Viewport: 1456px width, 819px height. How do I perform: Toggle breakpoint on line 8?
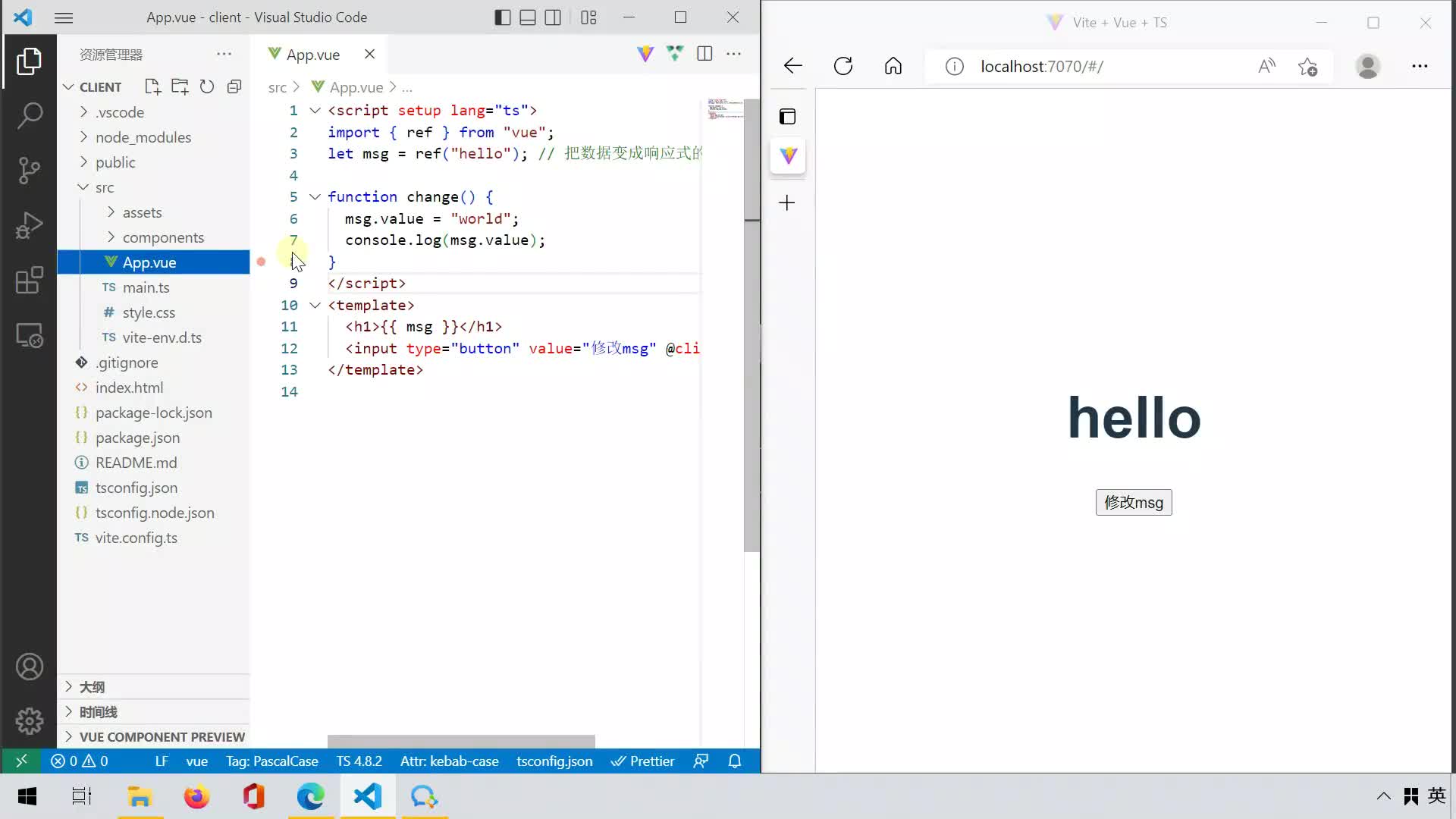click(261, 262)
